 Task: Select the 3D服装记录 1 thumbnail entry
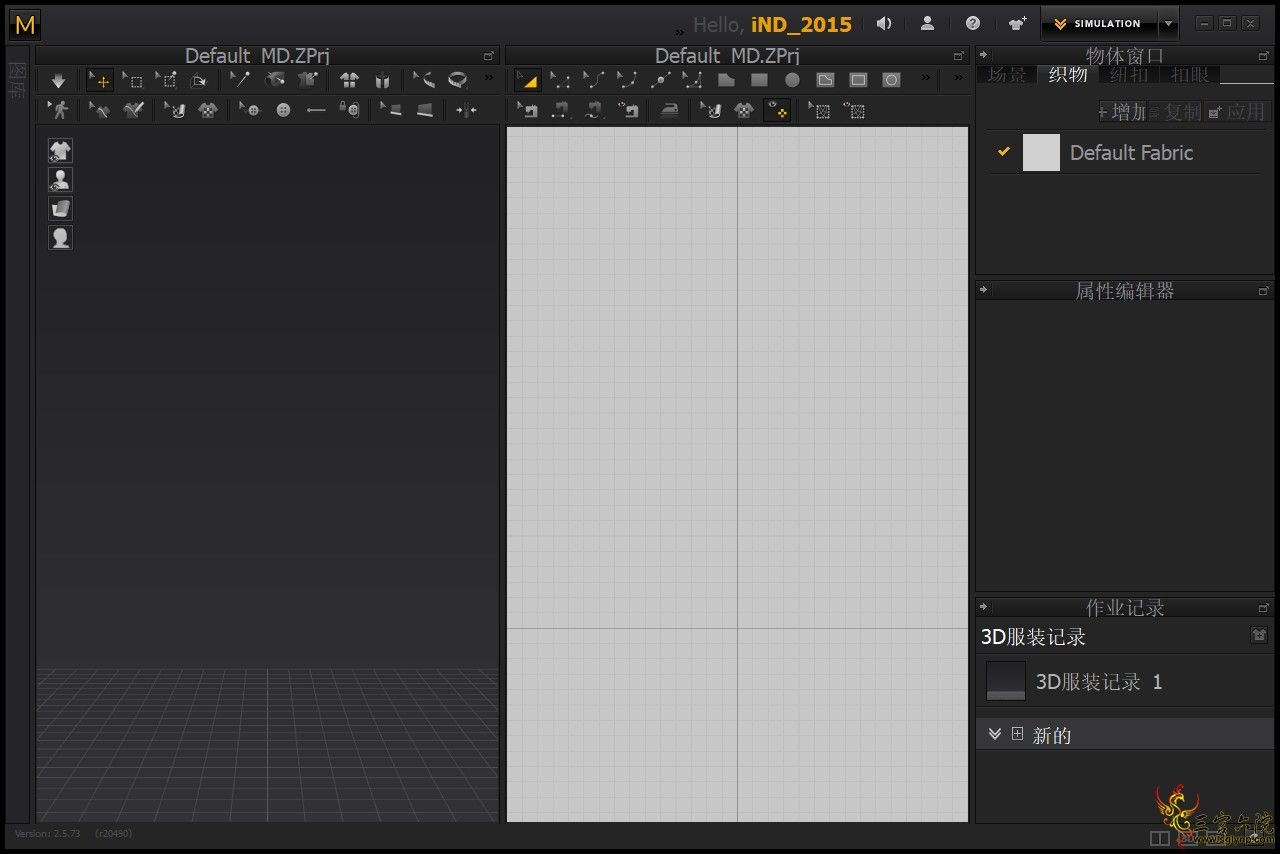click(1006, 681)
